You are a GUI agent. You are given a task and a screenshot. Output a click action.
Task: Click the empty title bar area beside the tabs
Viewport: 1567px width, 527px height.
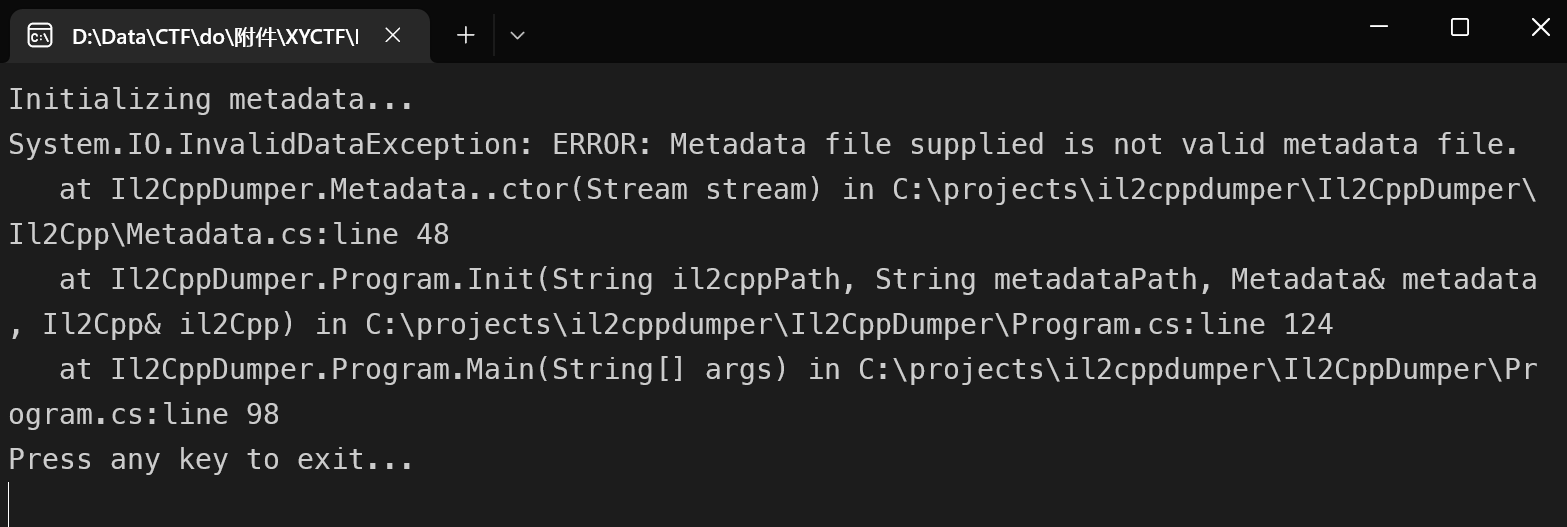pos(940,30)
